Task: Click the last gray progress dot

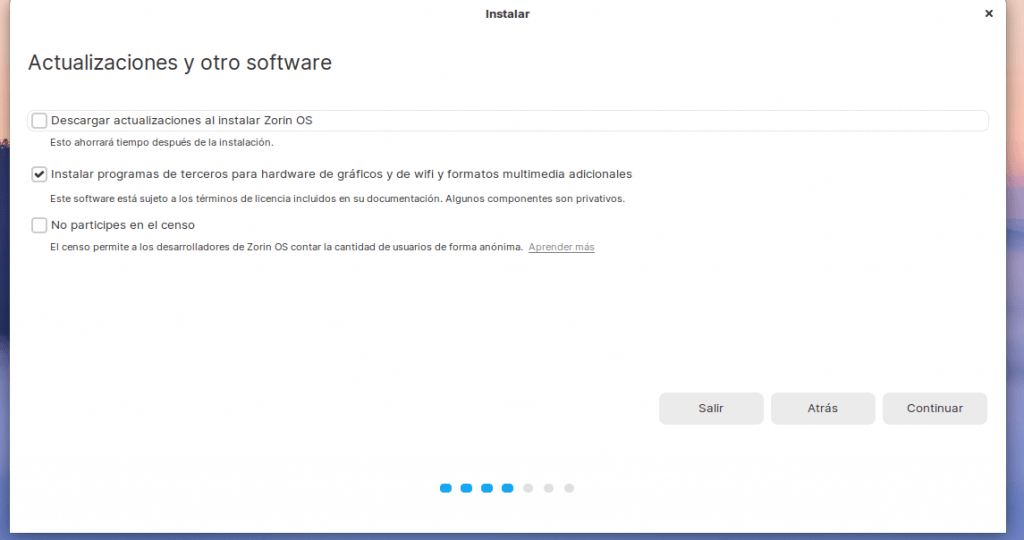Action: click(569, 488)
